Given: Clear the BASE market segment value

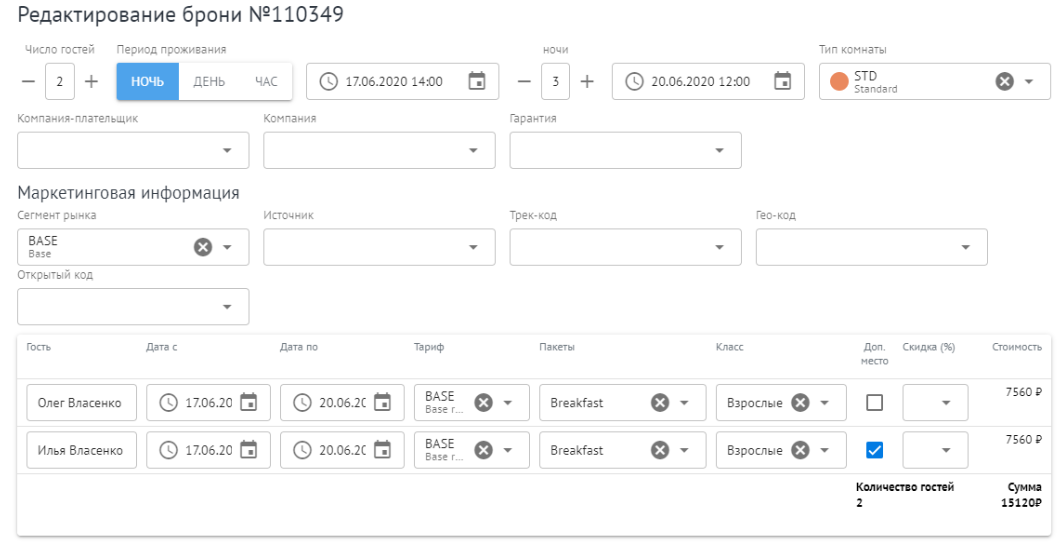Looking at the screenshot, I should pyautogui.click(x=202, y=247).
